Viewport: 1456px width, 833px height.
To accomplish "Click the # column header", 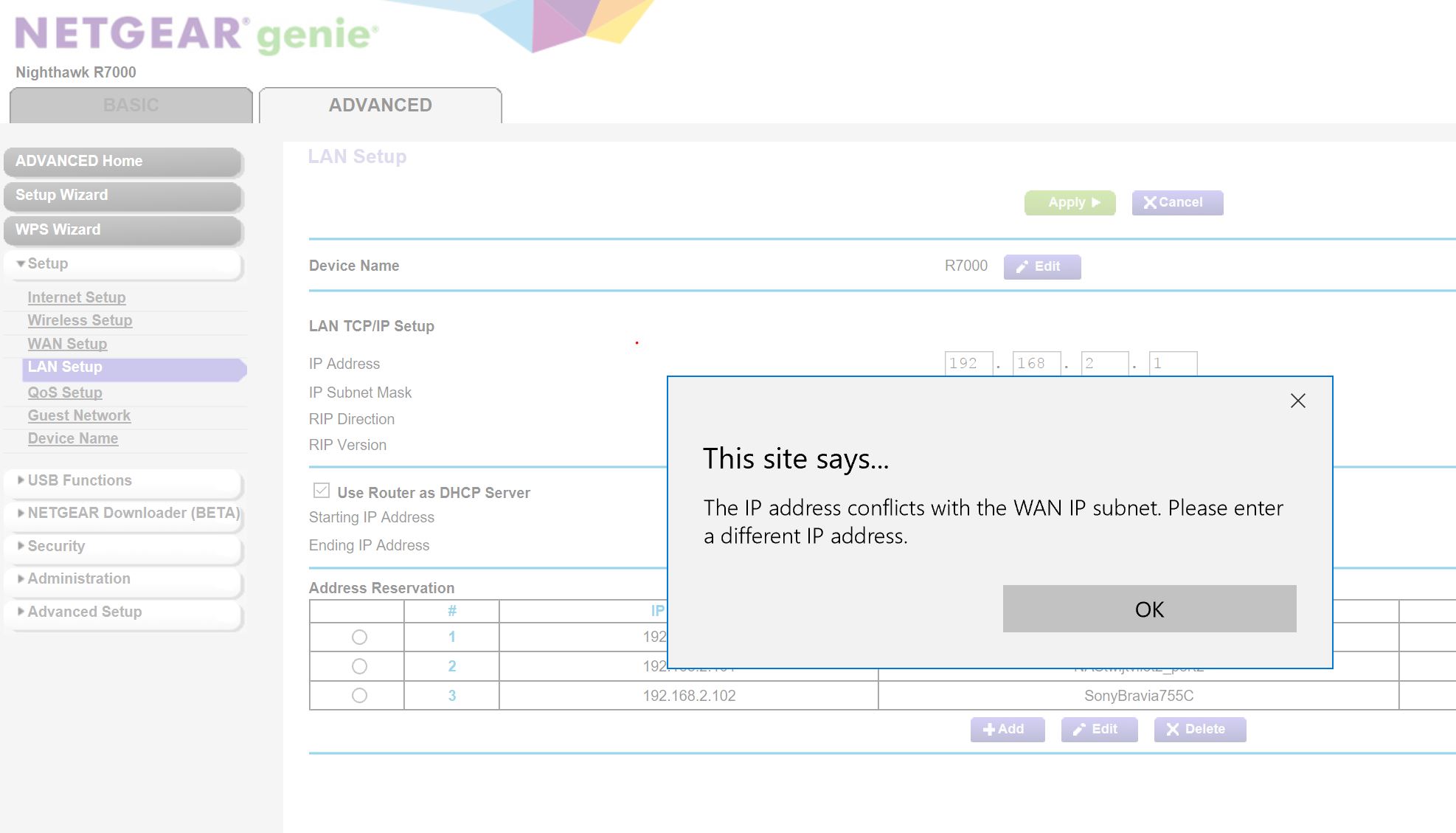I will 452,611.
